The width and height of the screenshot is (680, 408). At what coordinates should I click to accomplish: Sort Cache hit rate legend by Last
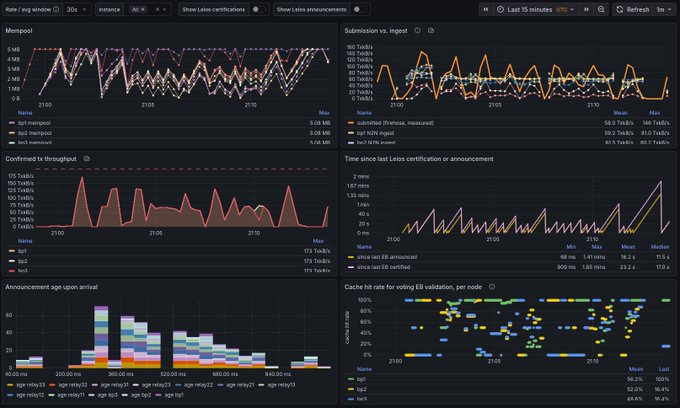pyautogui.click(x=664, y=369)
